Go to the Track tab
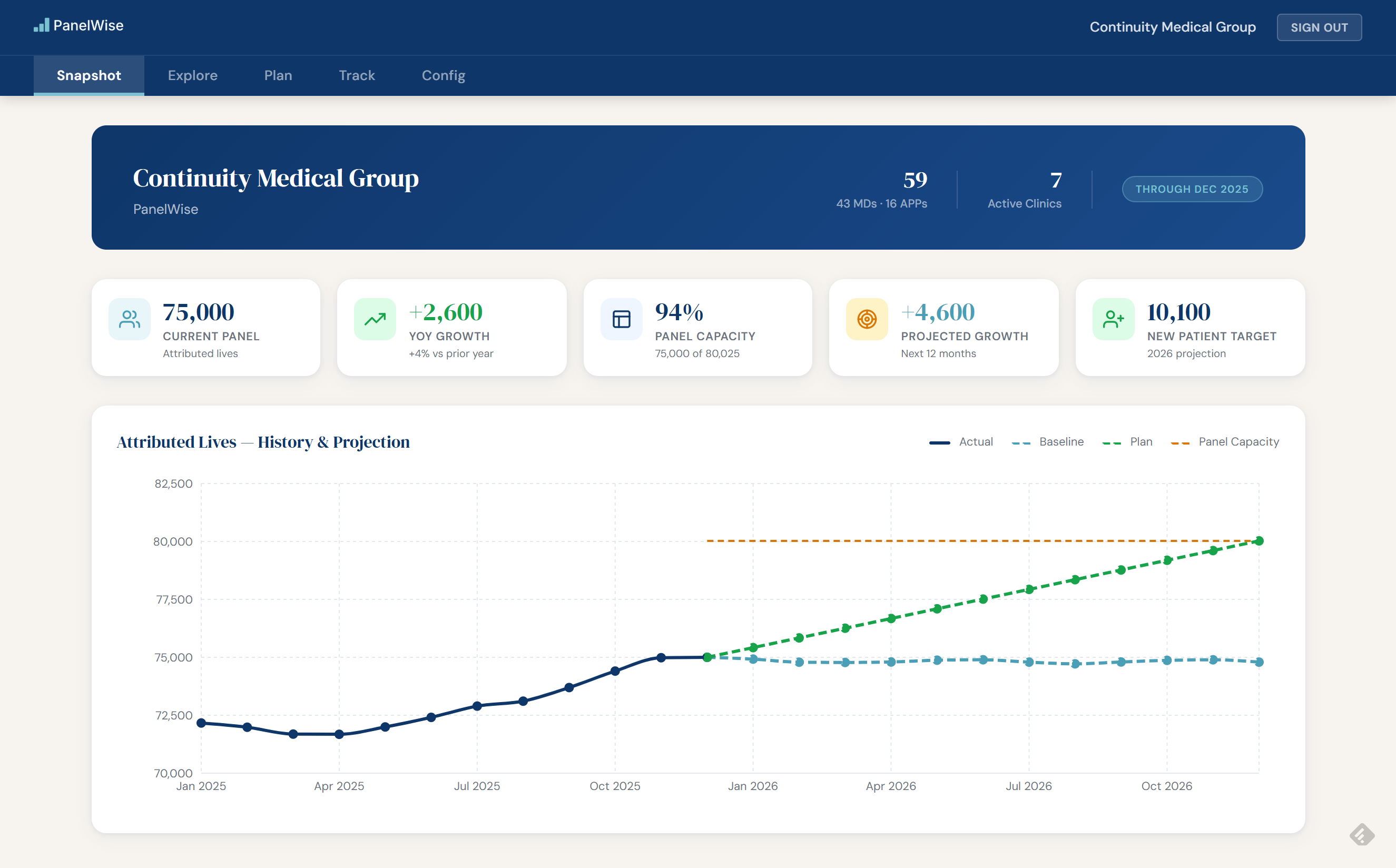This screenshot has width=1396, height=868. pos(357,75)
